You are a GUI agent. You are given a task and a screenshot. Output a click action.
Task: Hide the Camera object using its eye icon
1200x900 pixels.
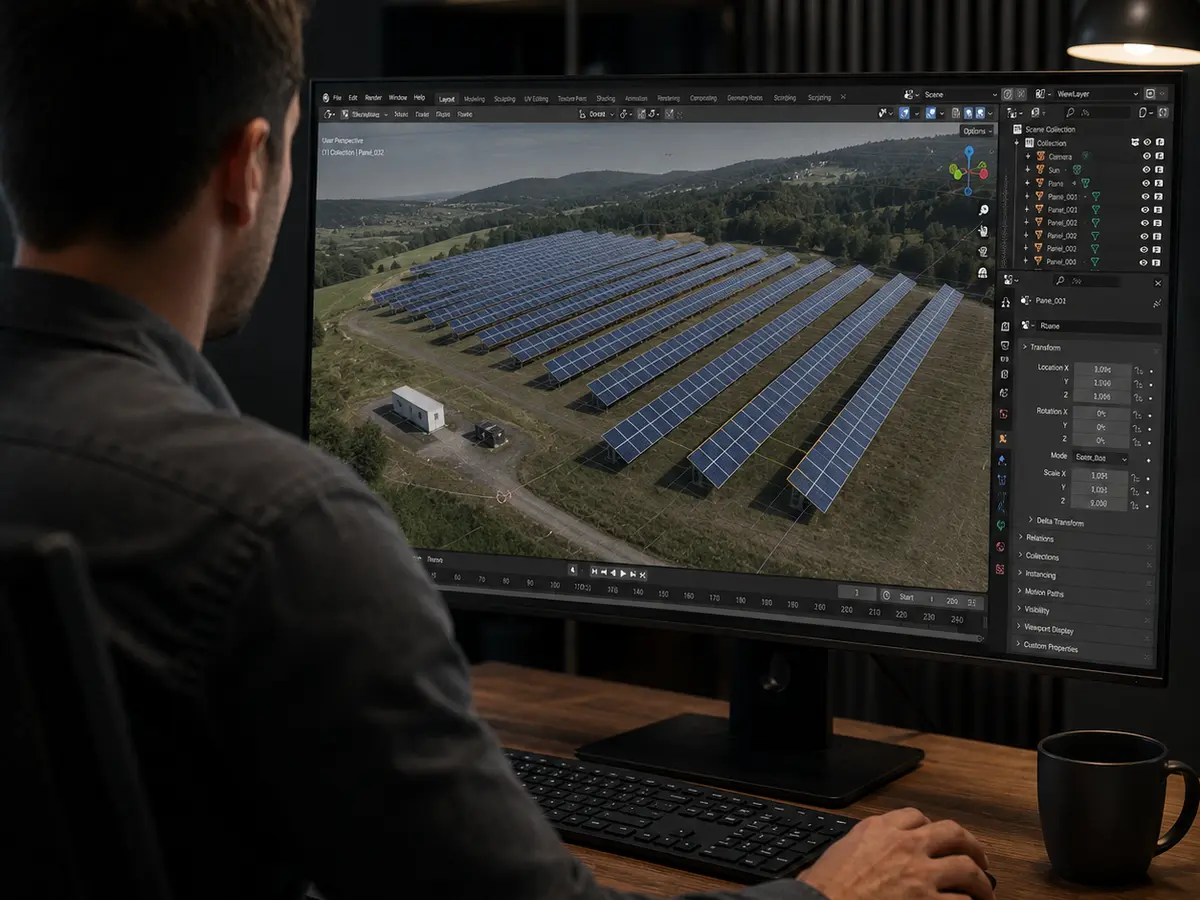click(x=1147, y=157)
